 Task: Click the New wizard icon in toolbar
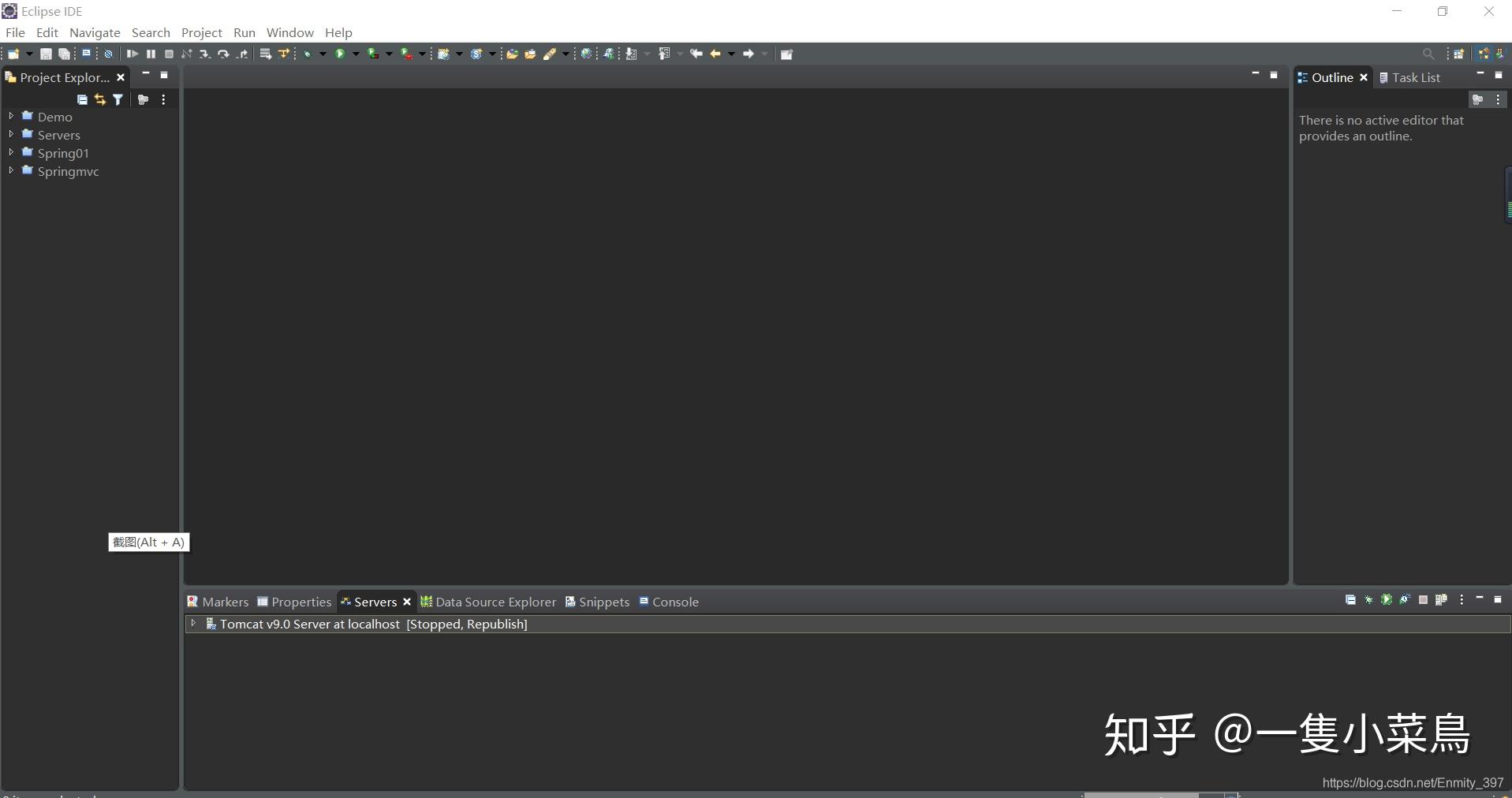(13, 54)
